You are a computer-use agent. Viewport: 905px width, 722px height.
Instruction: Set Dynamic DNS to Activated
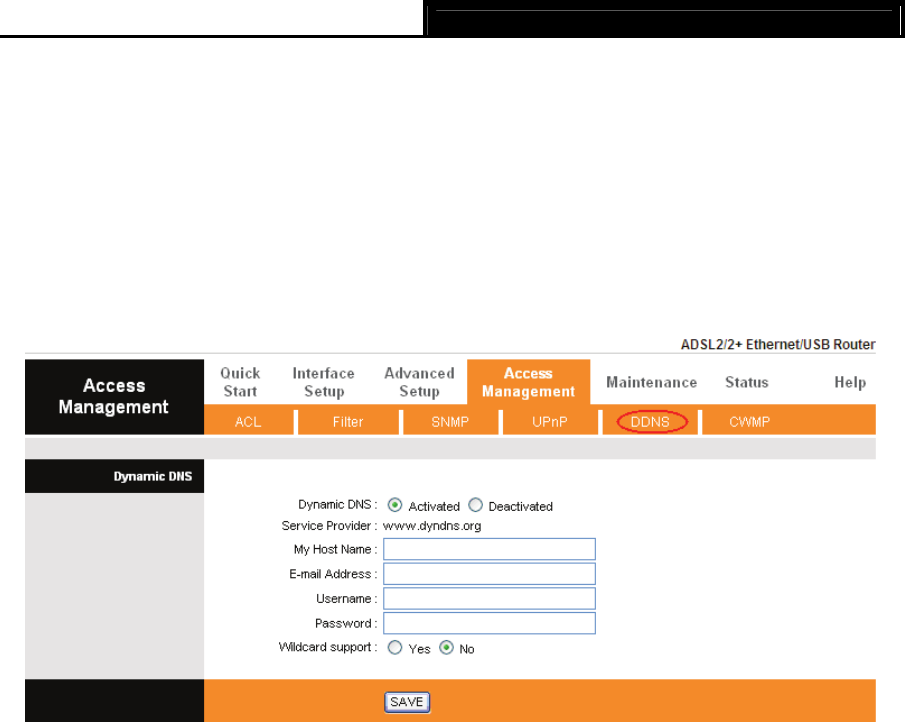395,505
